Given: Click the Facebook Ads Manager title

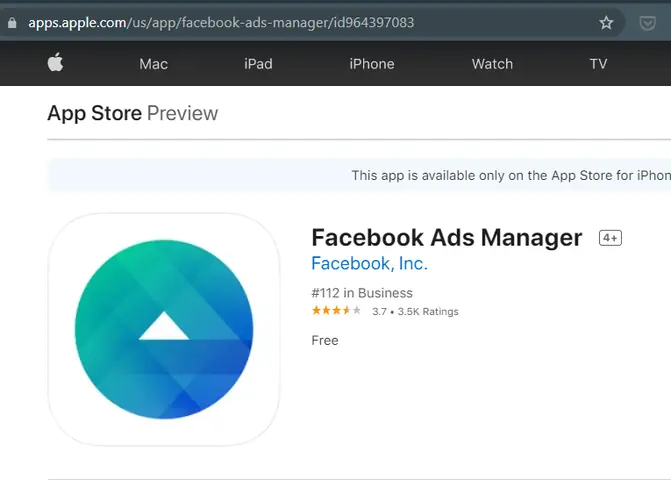Looking at the screenshot, I should tap(447, 238).
